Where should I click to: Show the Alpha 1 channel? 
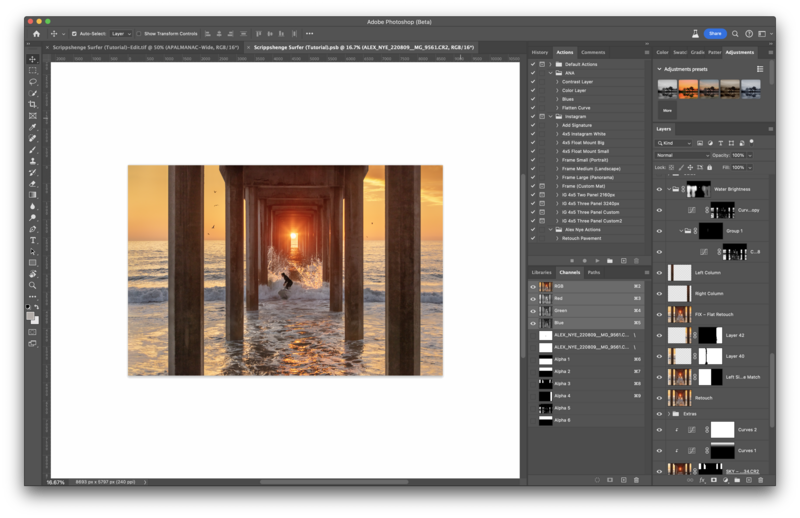pyautogui.click(x=533, y=360)
